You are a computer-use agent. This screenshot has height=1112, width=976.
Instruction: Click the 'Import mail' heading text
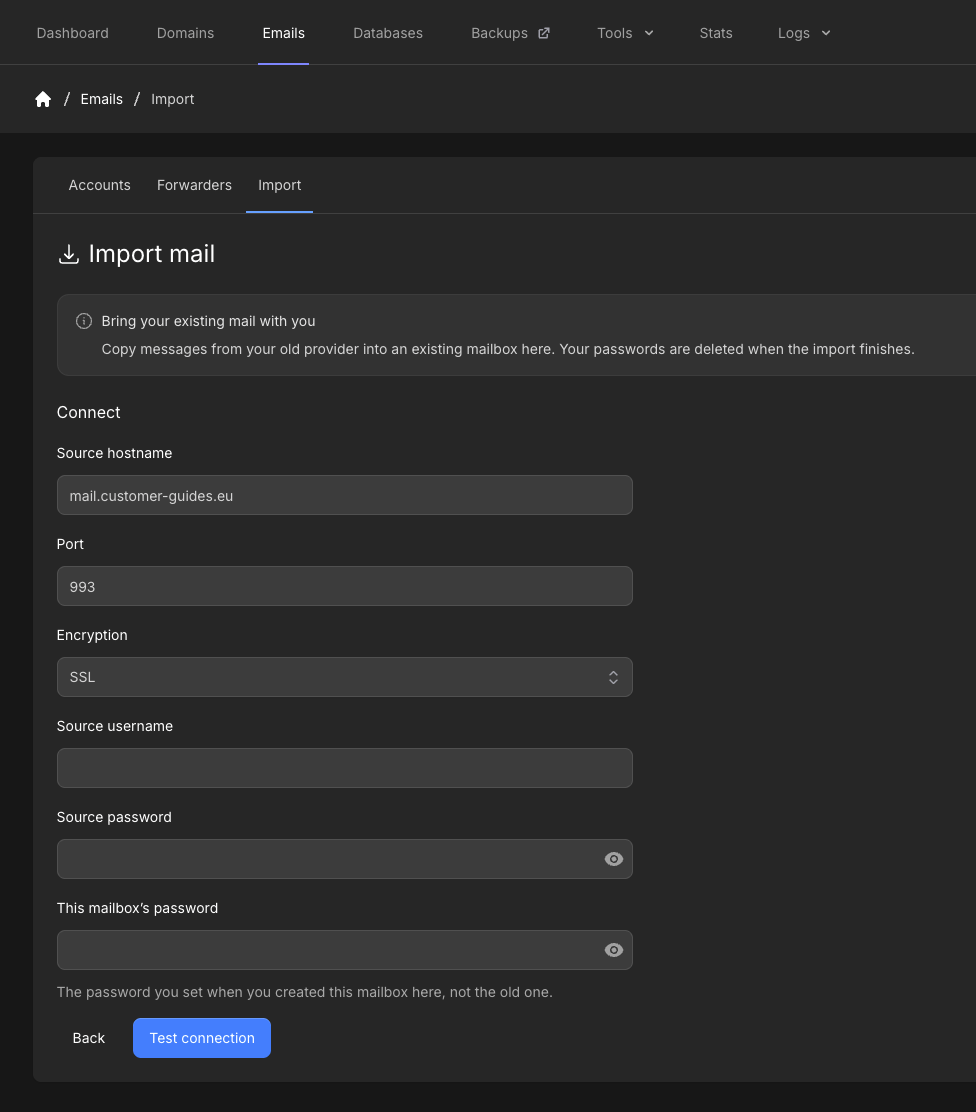[x=152, y=254]
